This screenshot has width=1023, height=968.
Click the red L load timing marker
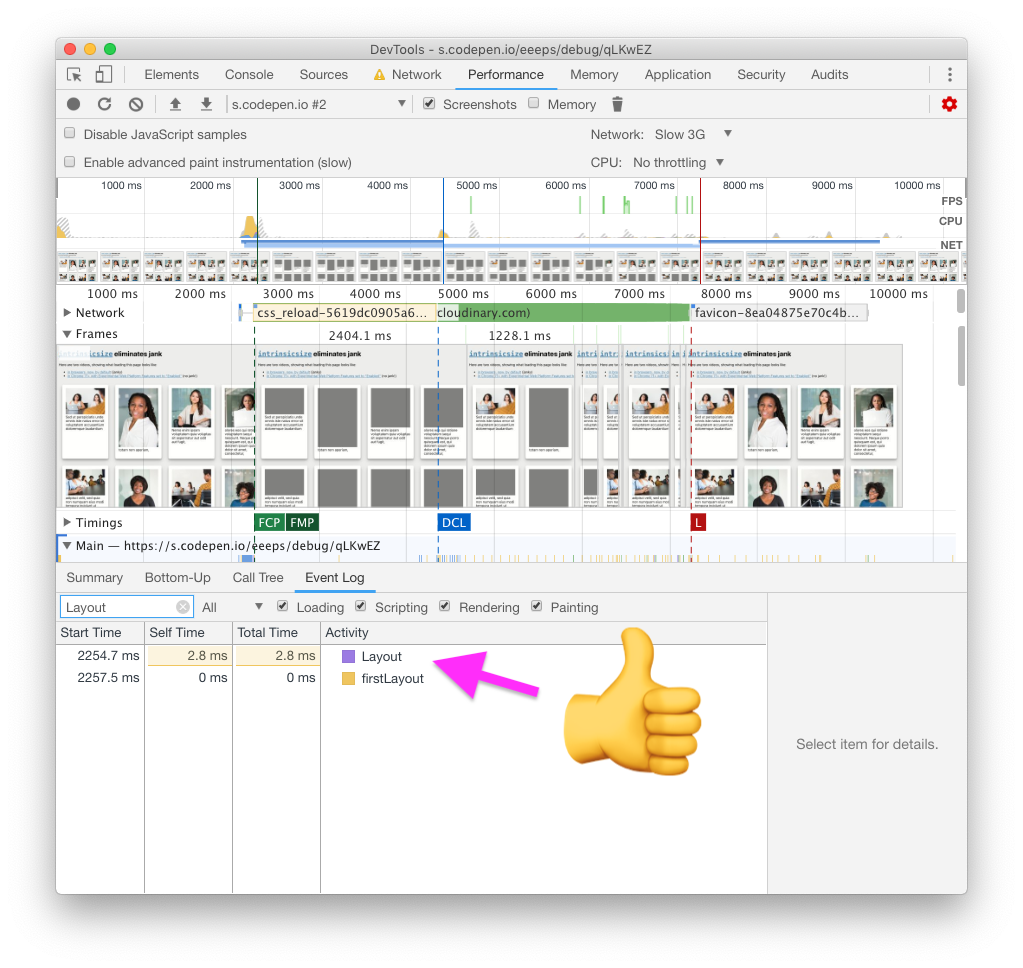(698, 522)
